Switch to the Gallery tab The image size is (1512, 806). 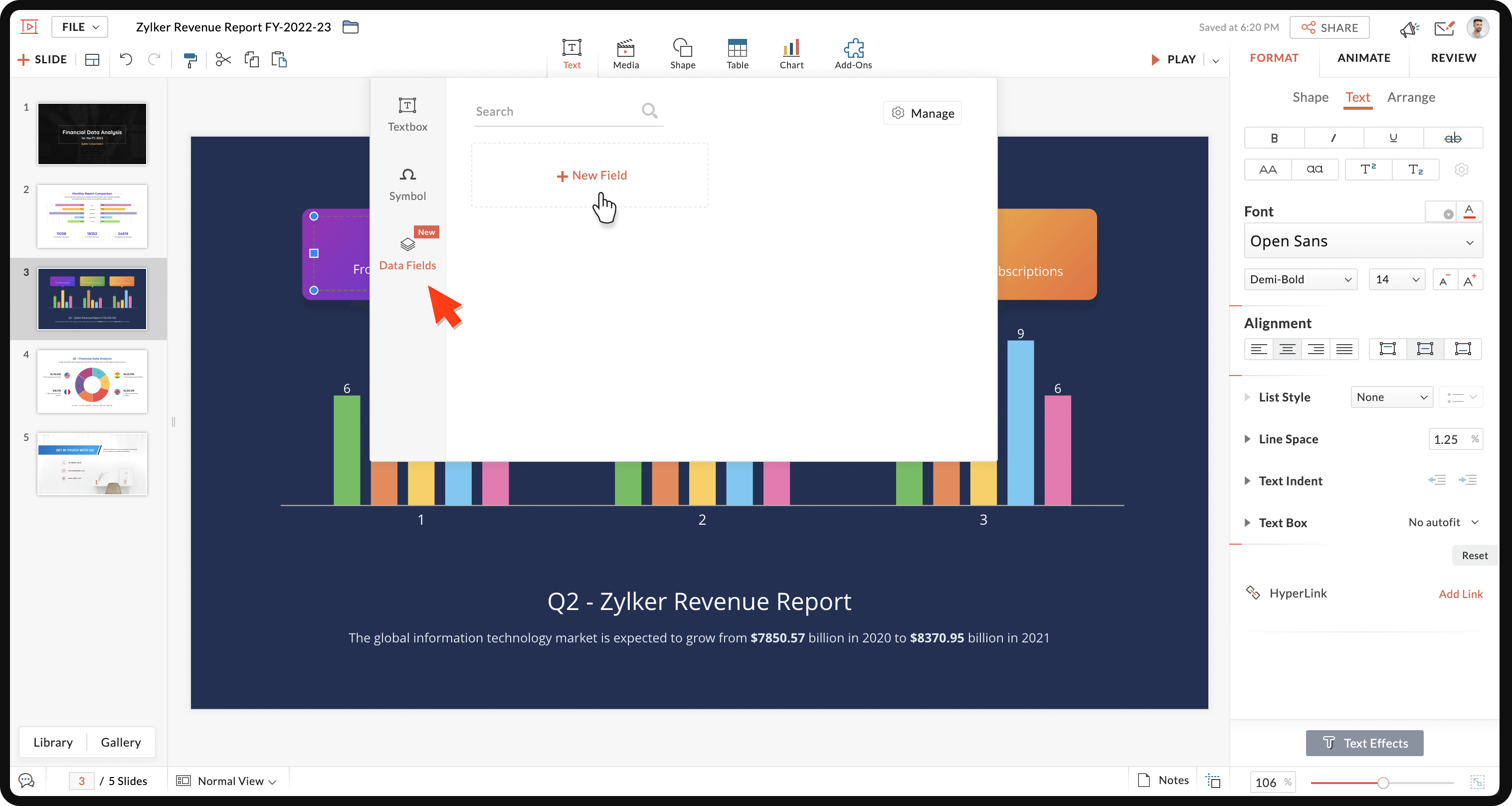click(x=121, y=742)
